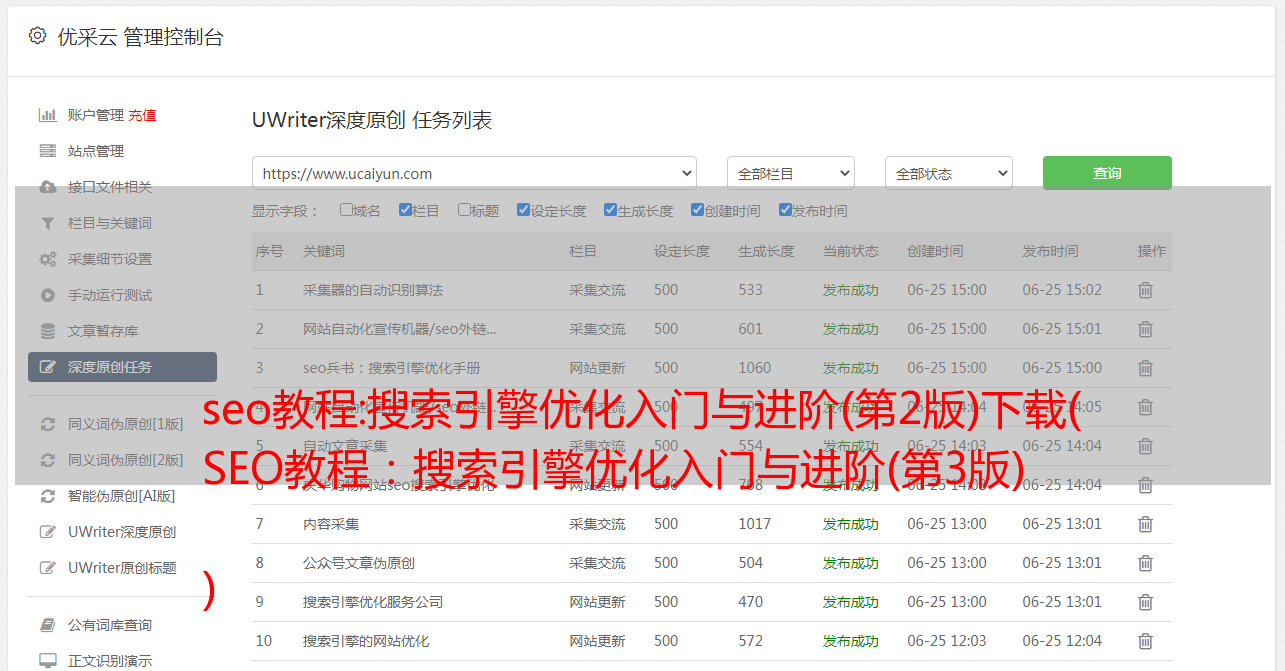Click the server icon for 站点管理

47,151
